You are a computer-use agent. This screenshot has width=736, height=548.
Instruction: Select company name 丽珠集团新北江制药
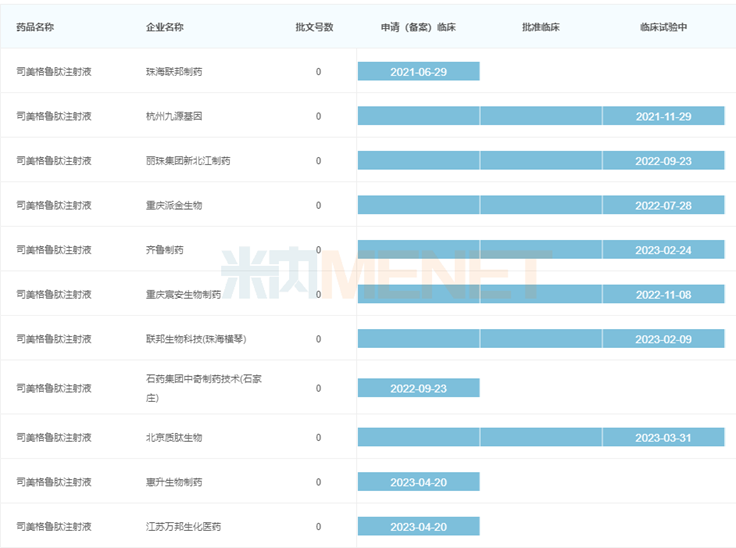pyautogui.click(x=188, y=161)
